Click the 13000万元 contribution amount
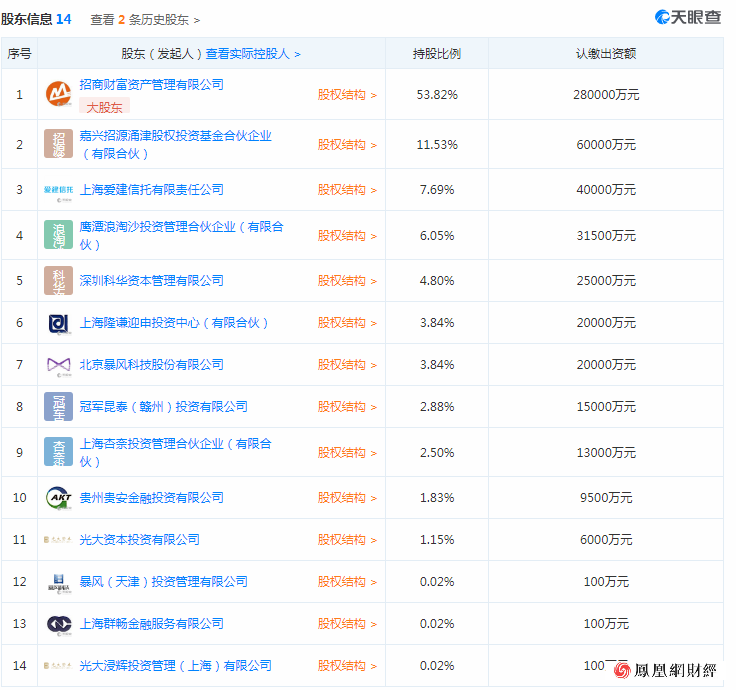Image resolution: width=736 pixels, height=690 pixels. tap(606, 452)
